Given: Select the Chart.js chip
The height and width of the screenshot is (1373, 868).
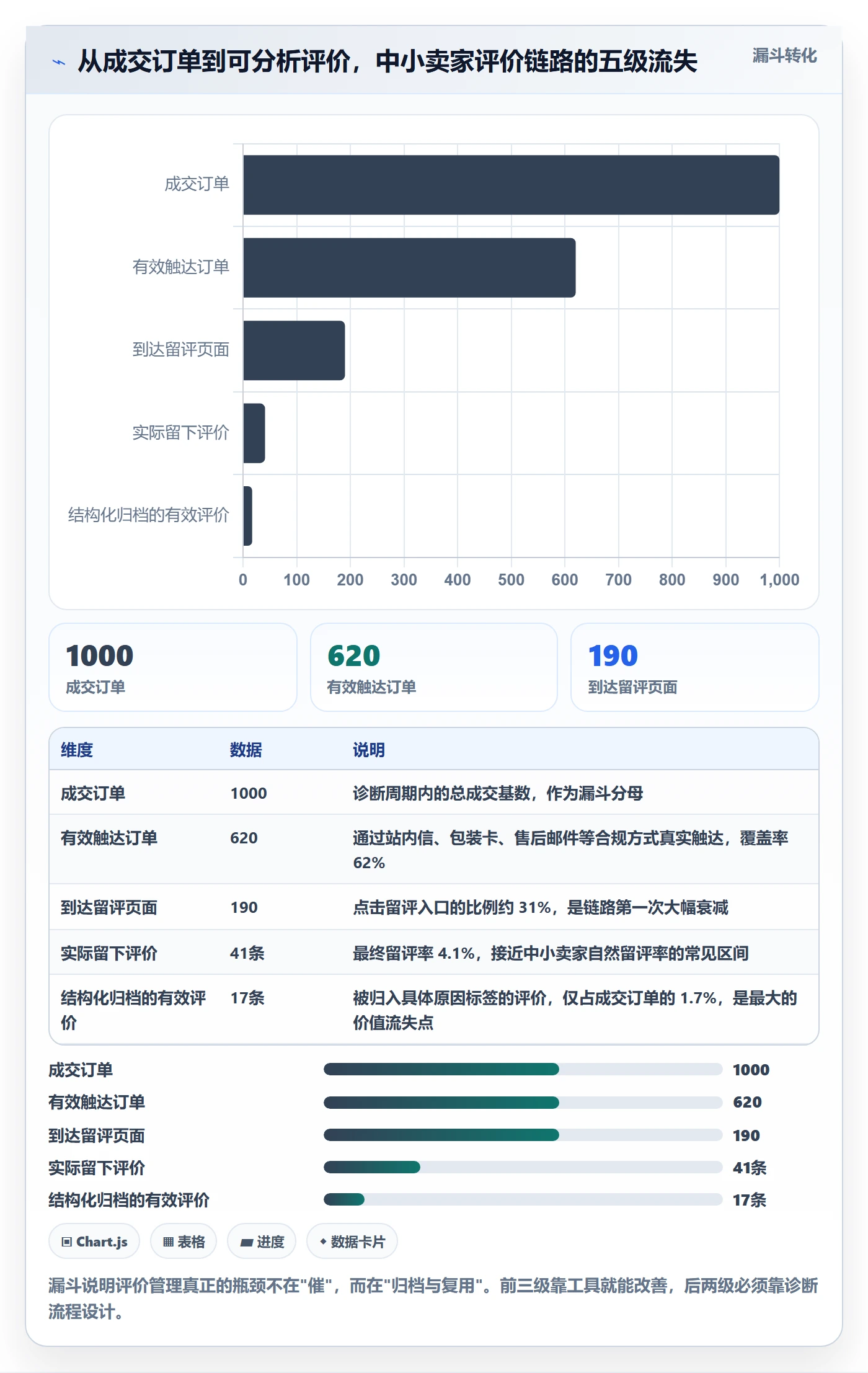Looking at the screenshot, I should (94, 1242).
